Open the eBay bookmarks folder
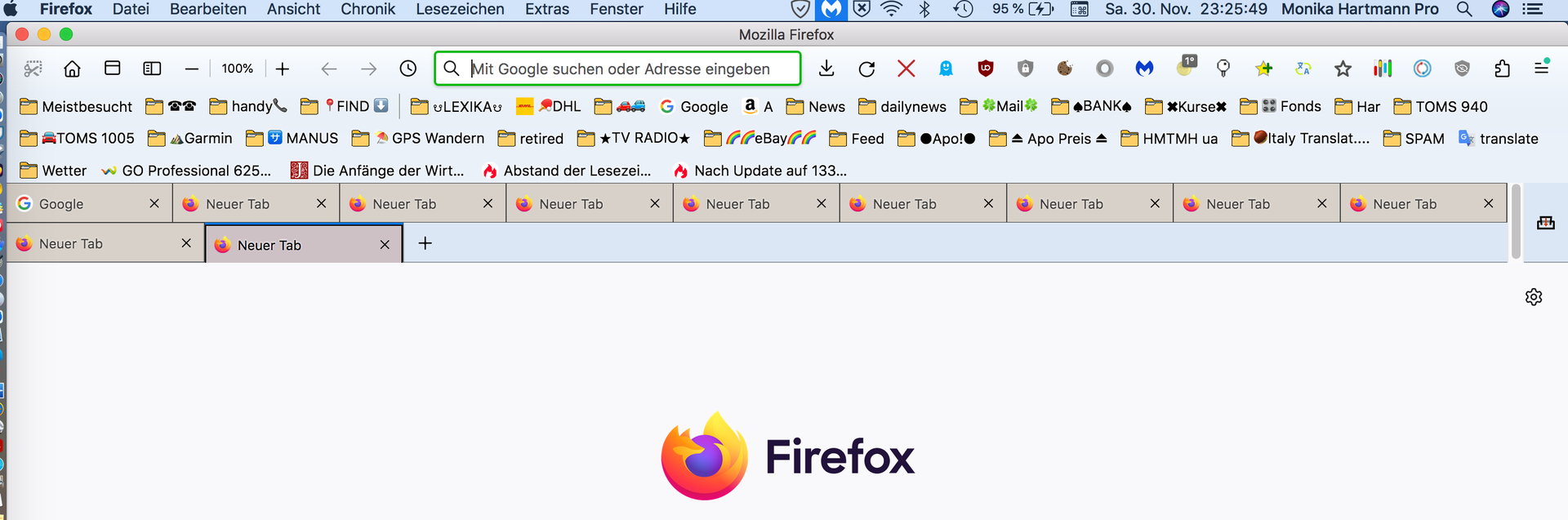Viewport: 1568px width, 520px height. pos(760,138)
